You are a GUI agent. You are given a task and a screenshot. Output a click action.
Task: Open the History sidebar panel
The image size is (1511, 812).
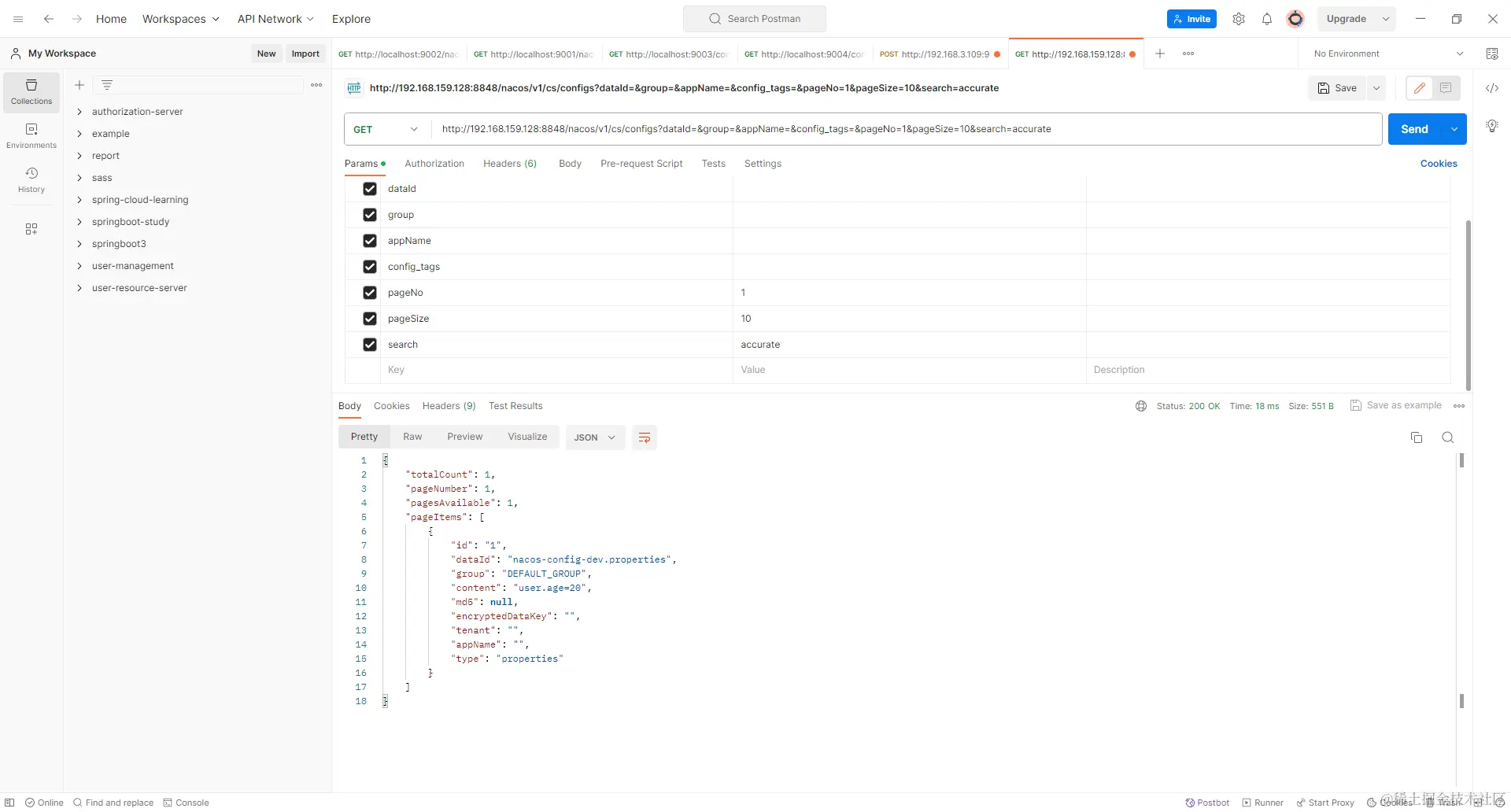(31, 180)
